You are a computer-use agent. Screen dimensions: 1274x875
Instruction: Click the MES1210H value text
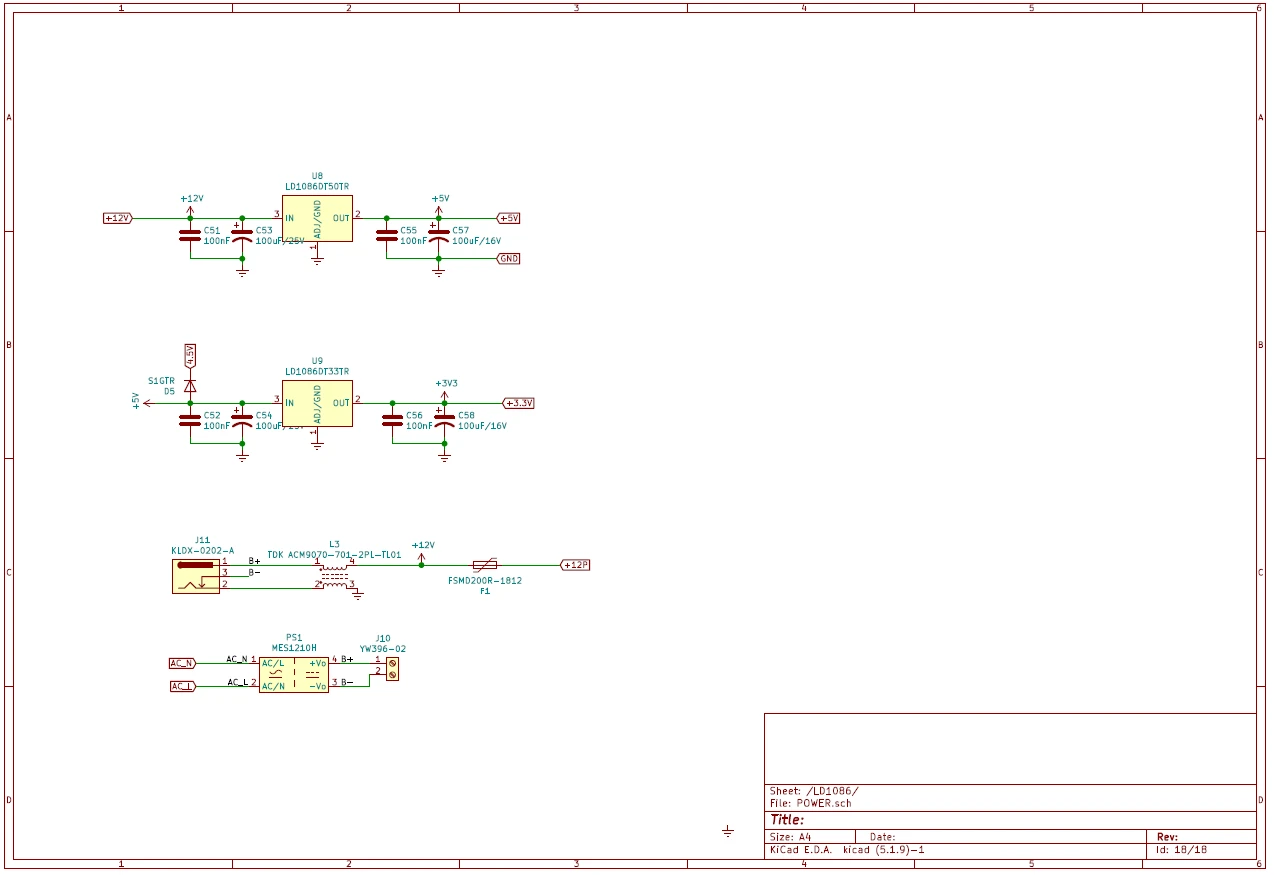(294, 648)
